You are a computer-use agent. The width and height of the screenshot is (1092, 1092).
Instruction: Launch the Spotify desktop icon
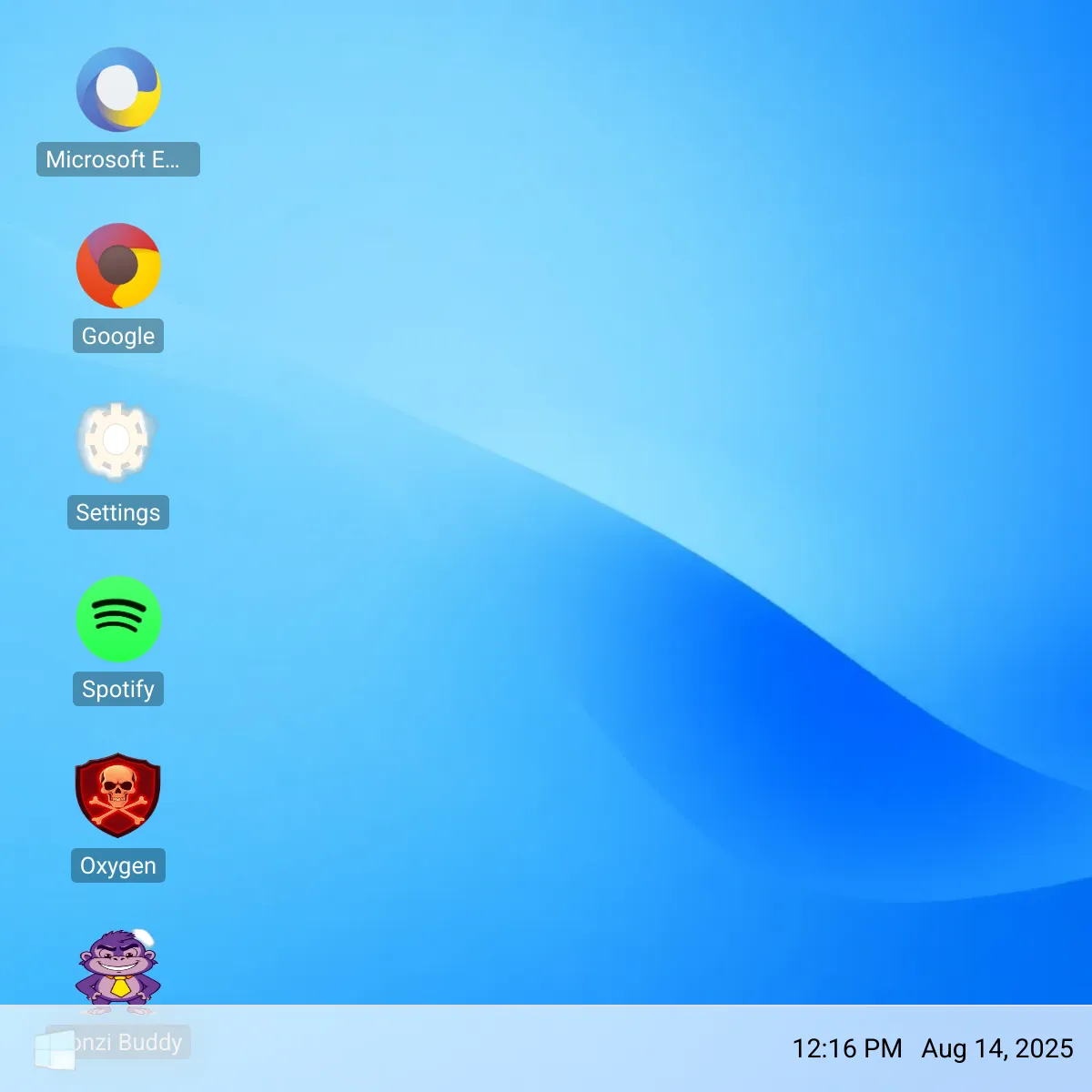pos(118,619)
